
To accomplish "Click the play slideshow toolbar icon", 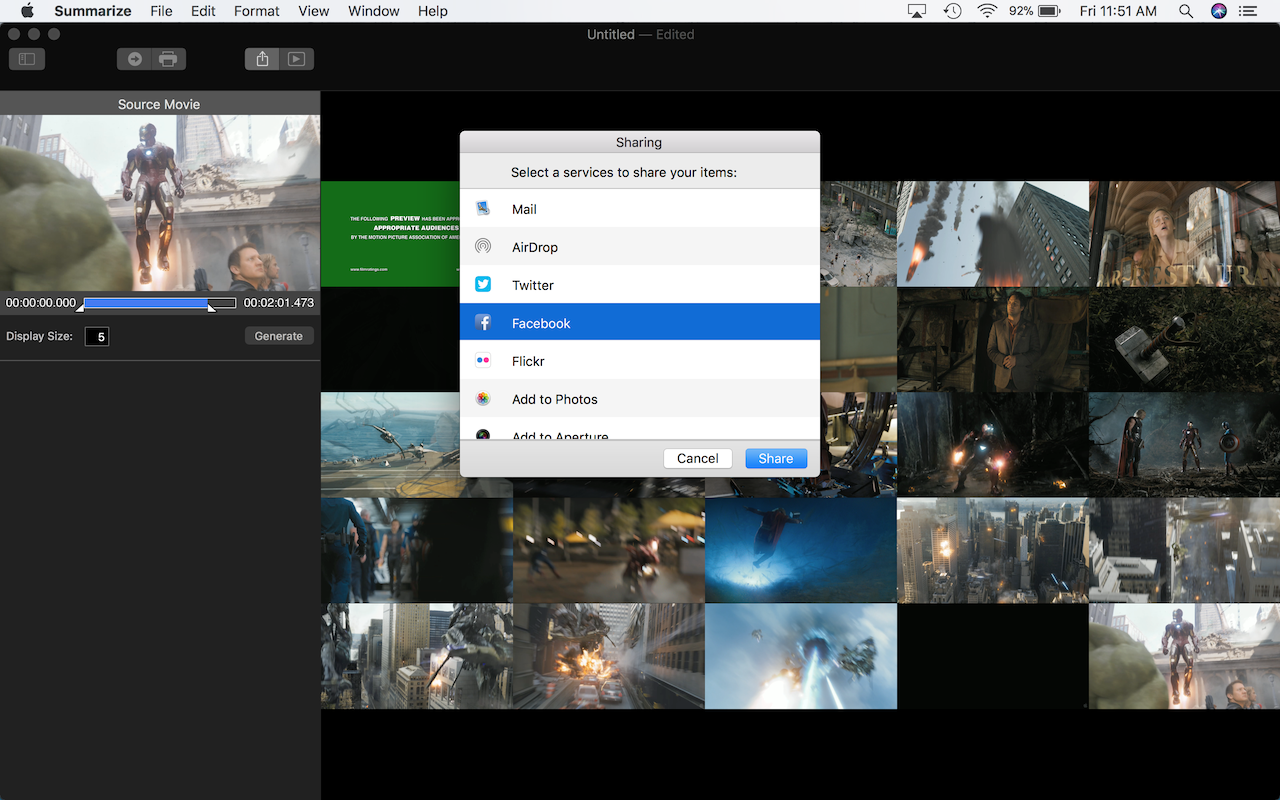I will click(296, 59).
